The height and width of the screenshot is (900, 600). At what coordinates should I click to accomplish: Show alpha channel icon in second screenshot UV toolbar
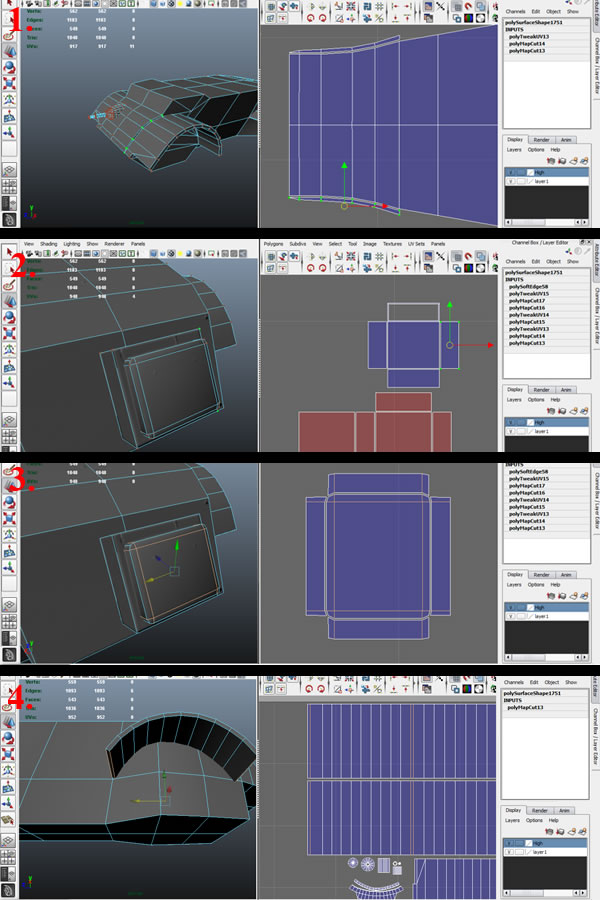point(481,267)
